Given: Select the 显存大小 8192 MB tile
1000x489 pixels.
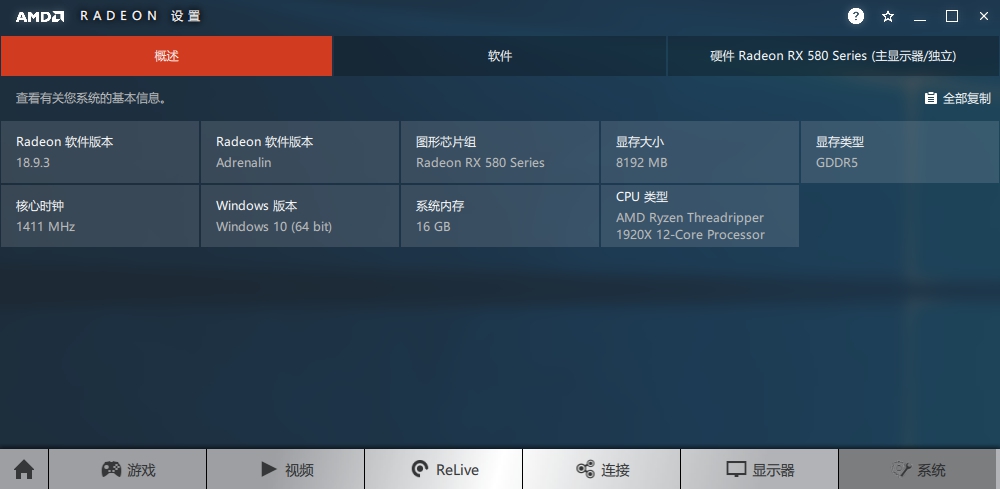Looking at the screenshot, I should (700, 152).
